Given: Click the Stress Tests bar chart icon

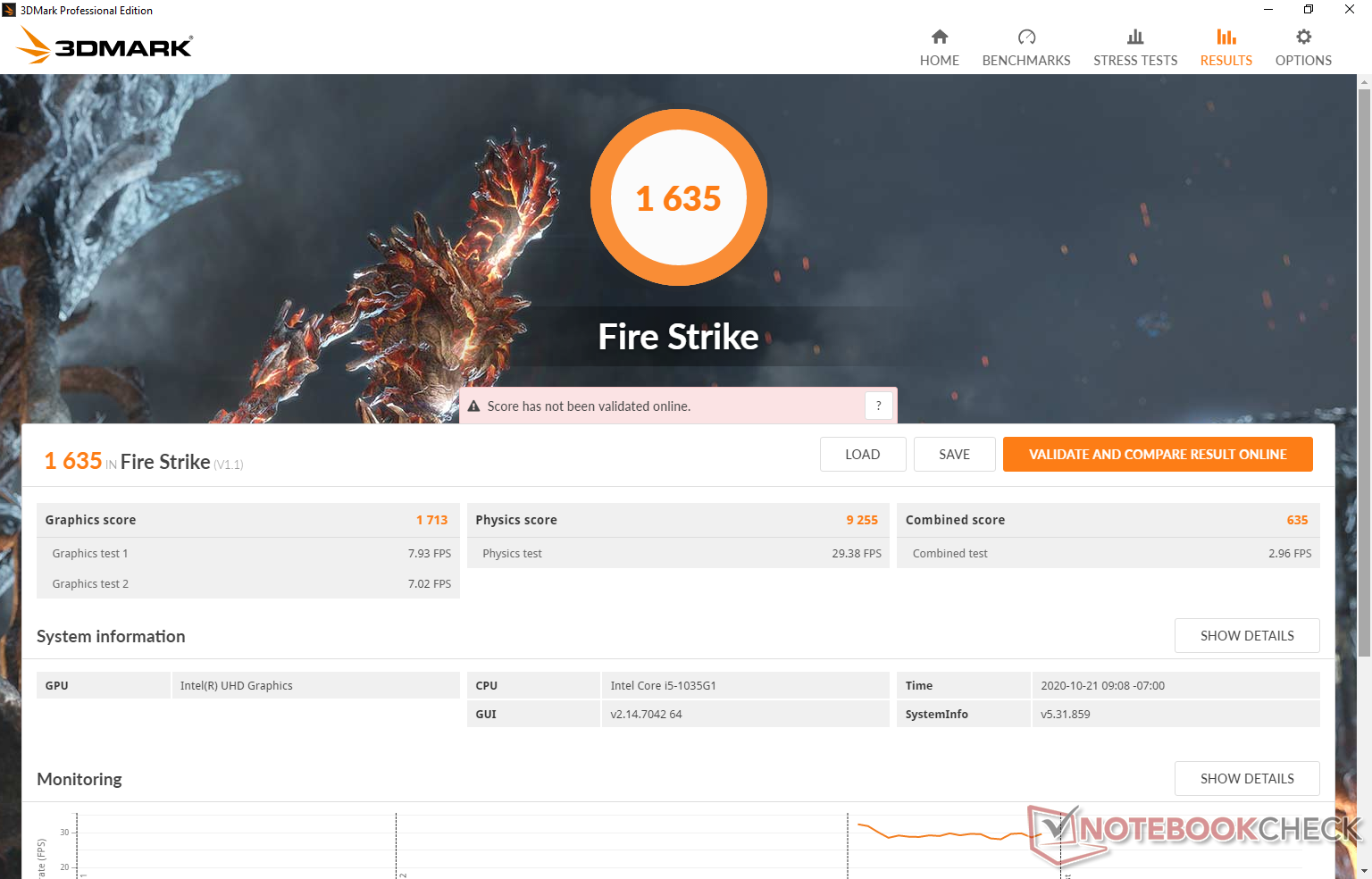Looking at the screenshot, I should 1135,37.
